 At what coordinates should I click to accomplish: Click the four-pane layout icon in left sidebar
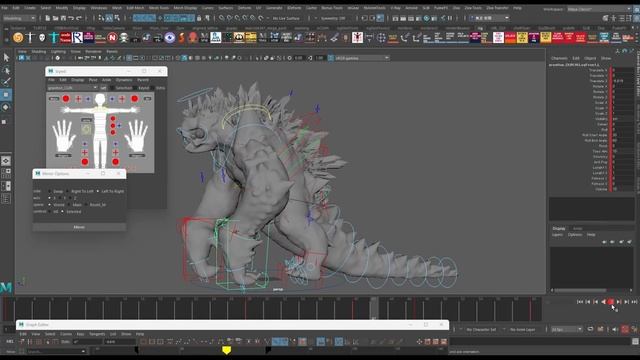(x=6, y=173)
